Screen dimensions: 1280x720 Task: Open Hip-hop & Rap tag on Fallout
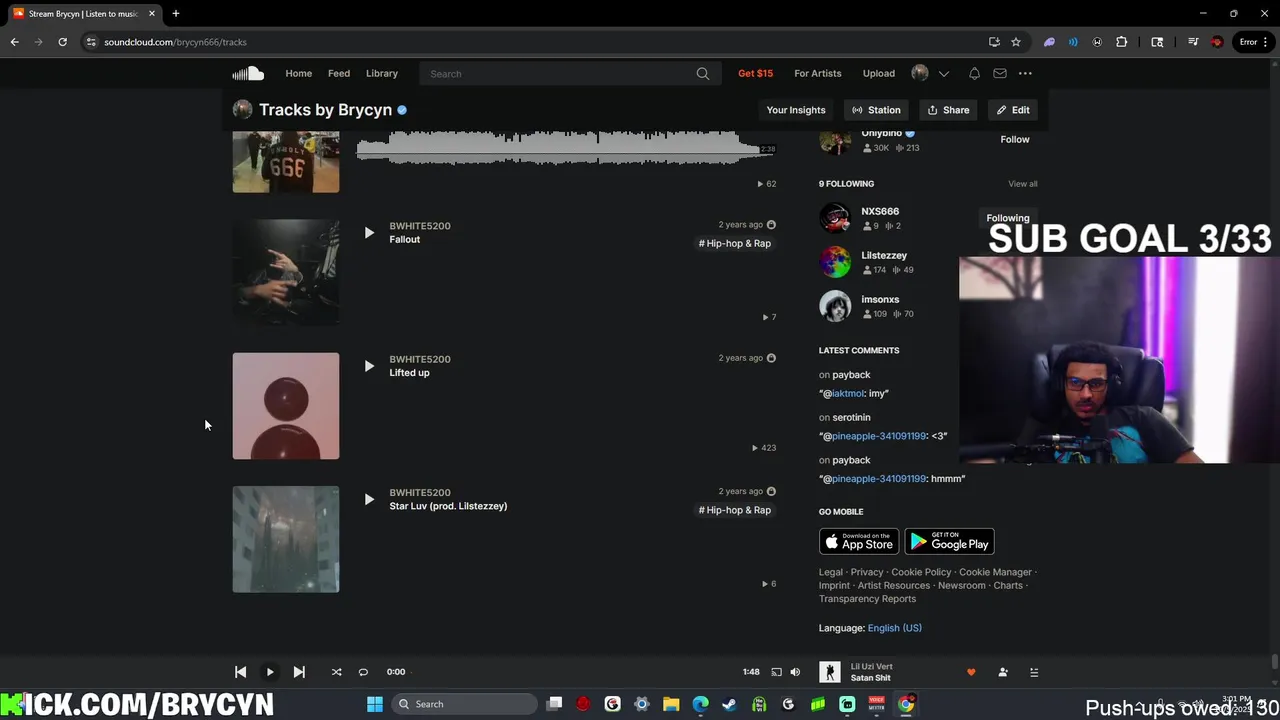click(735, 243)
